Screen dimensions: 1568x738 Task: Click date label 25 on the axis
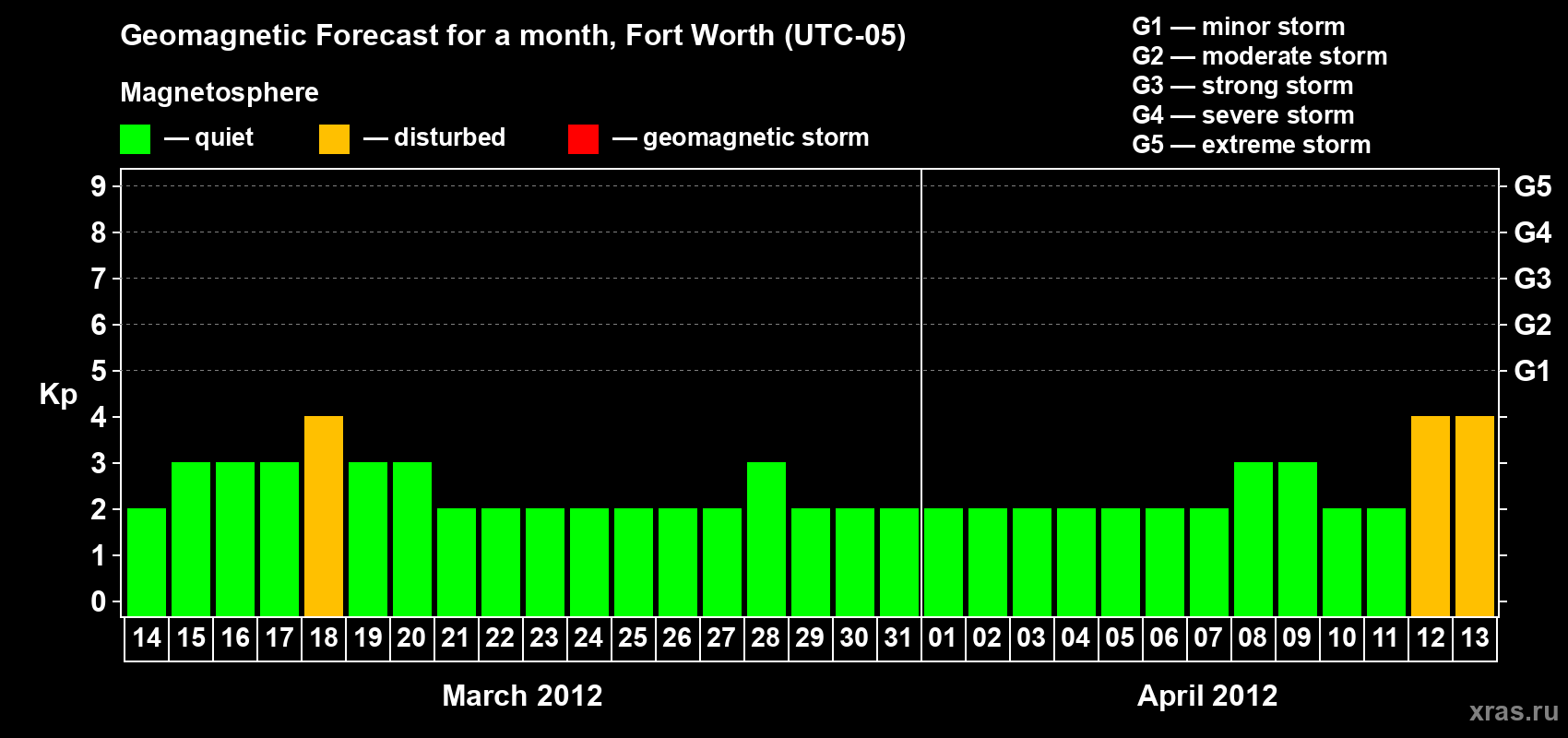[x=633, y=638]
